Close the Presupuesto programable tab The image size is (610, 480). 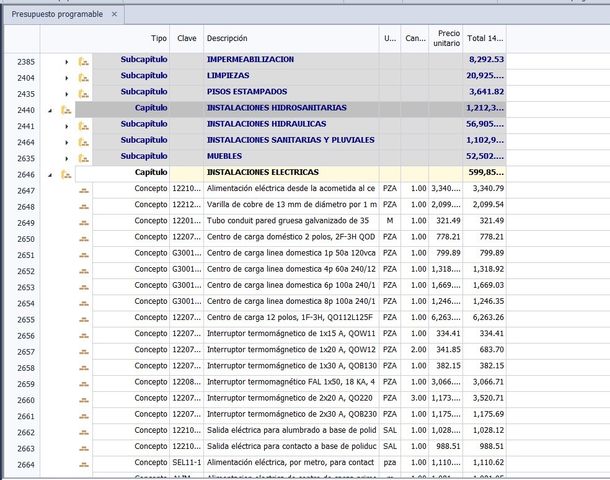click(114, 14)
